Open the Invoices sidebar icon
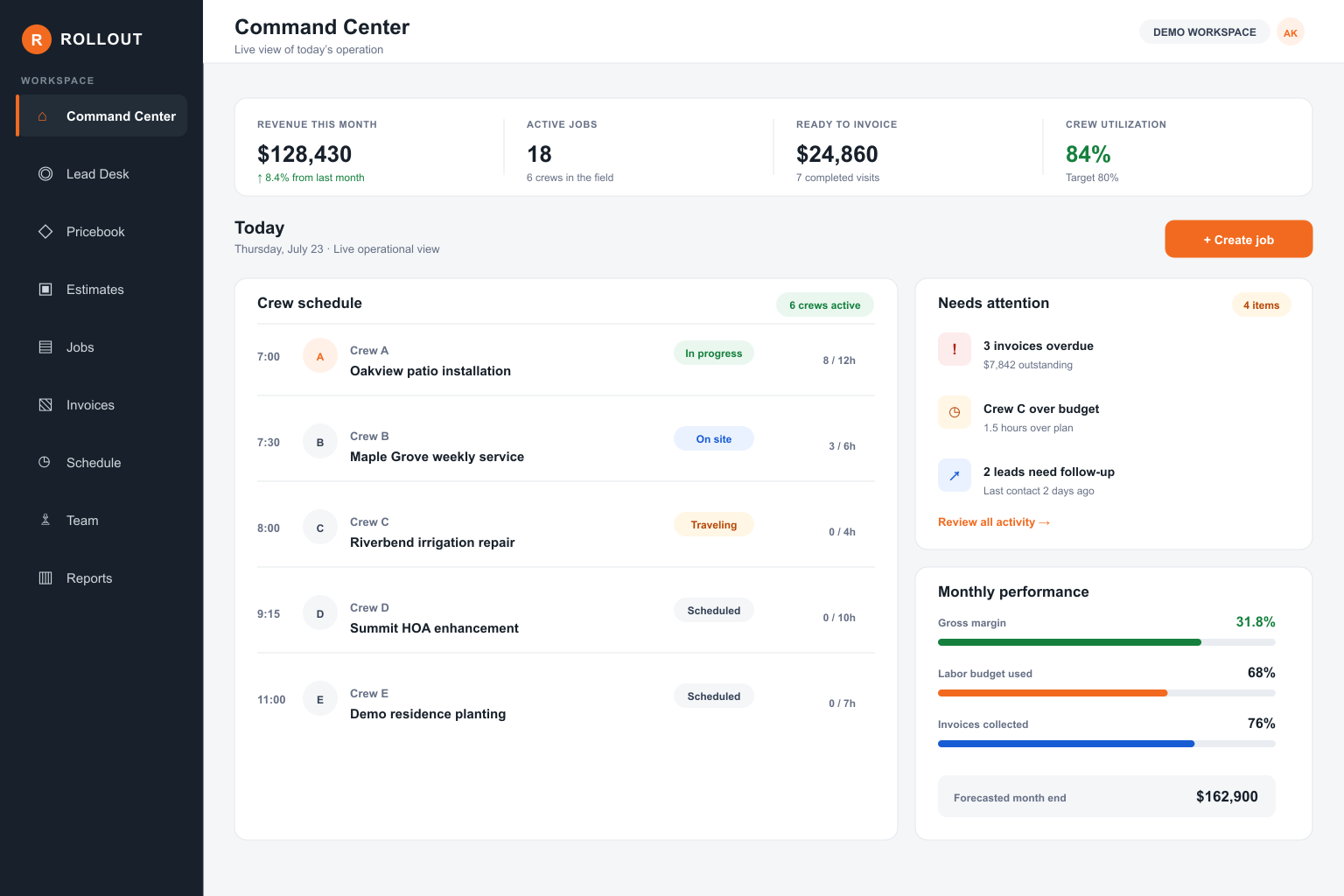 [x=45, y=405]
